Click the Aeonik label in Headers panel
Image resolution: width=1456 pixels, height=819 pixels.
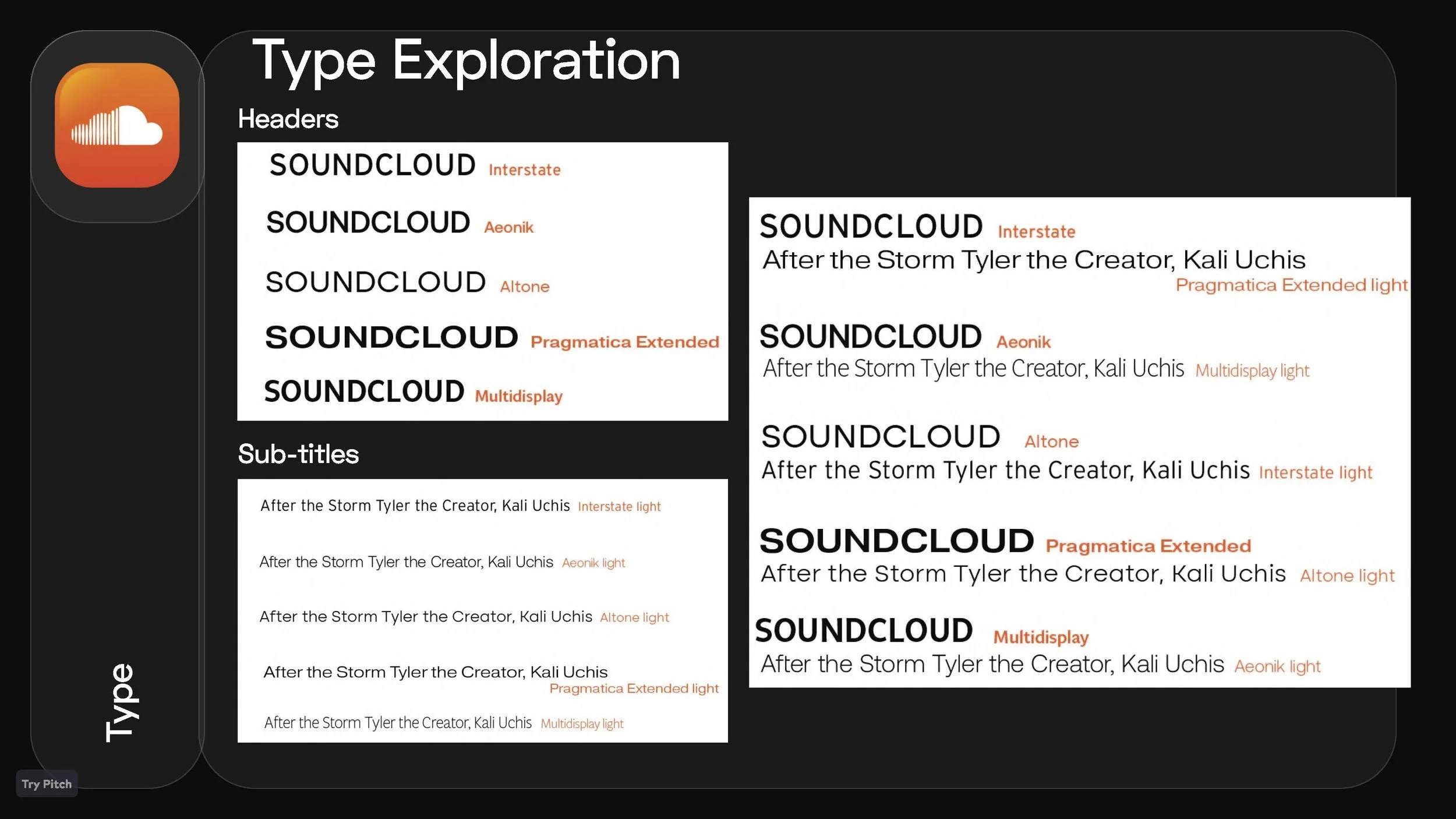point(508,227)
